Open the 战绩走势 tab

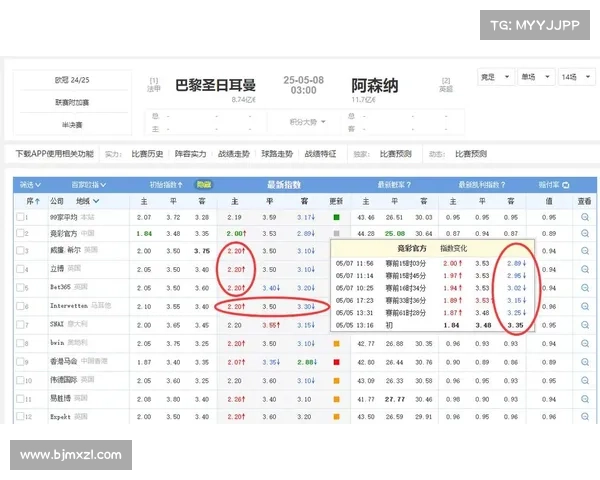pos(234,154)
